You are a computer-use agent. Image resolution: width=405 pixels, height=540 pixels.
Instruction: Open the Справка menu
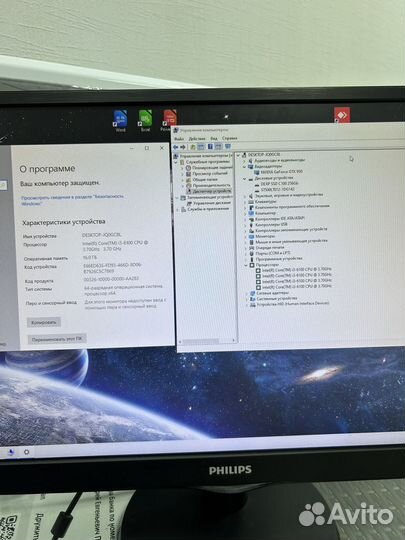click(230, 138)
